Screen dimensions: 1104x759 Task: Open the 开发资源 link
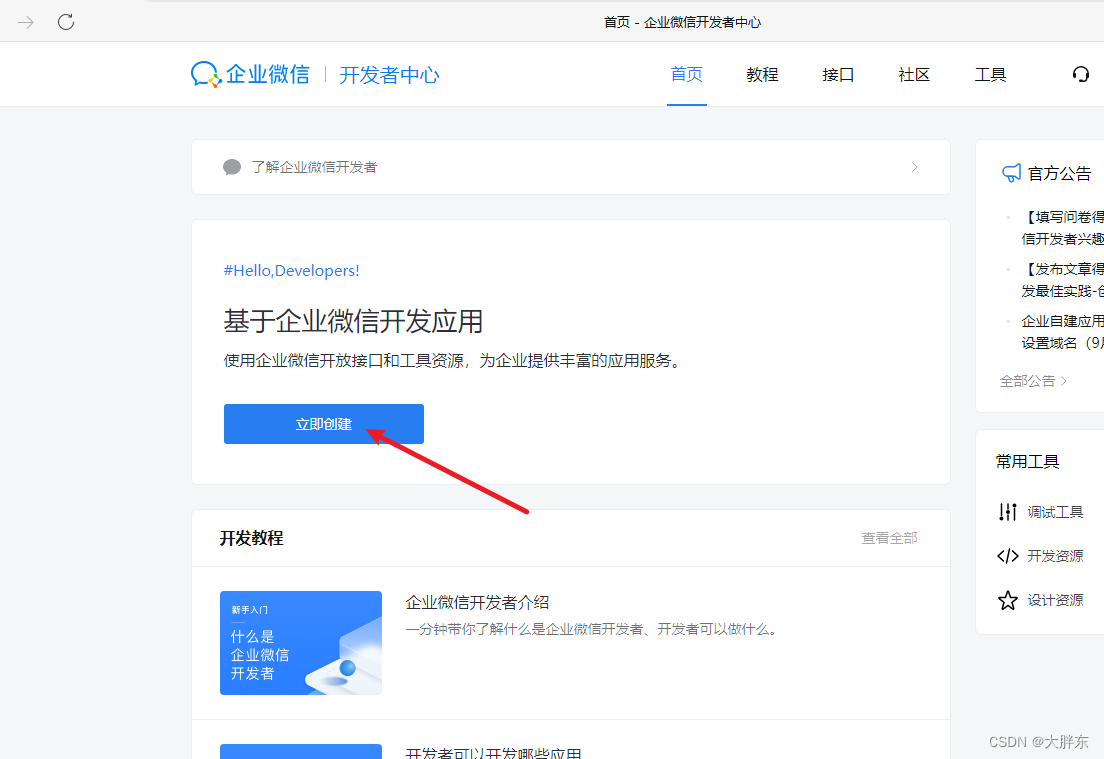click(x=1055, y=556)
